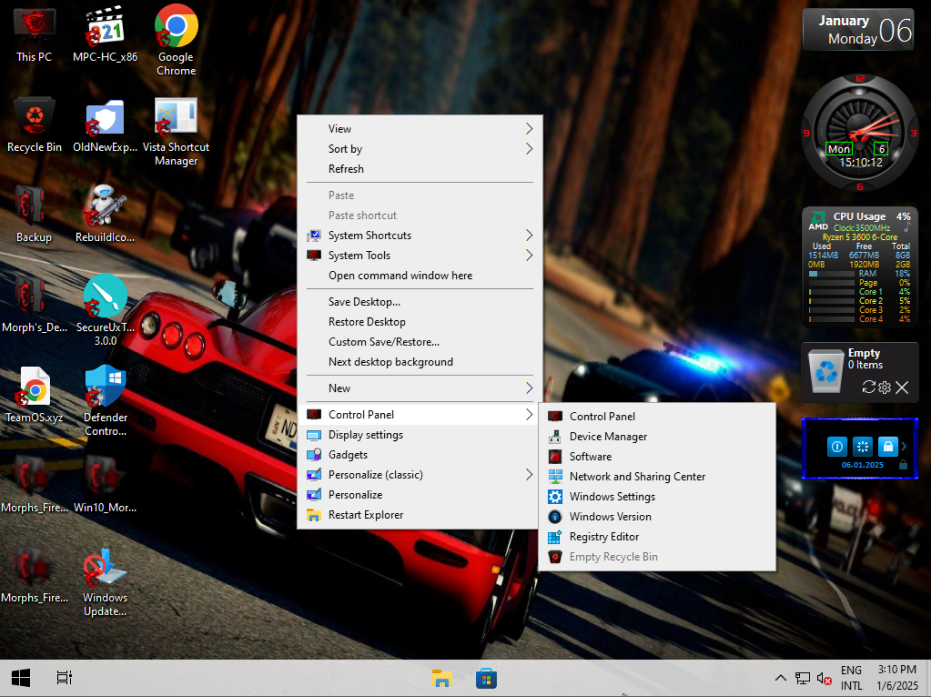Launch MPC-HC_x86 media player shortcut
This screenshot has width=931, height=697.
pyautogui.click(x=105, y=36)
